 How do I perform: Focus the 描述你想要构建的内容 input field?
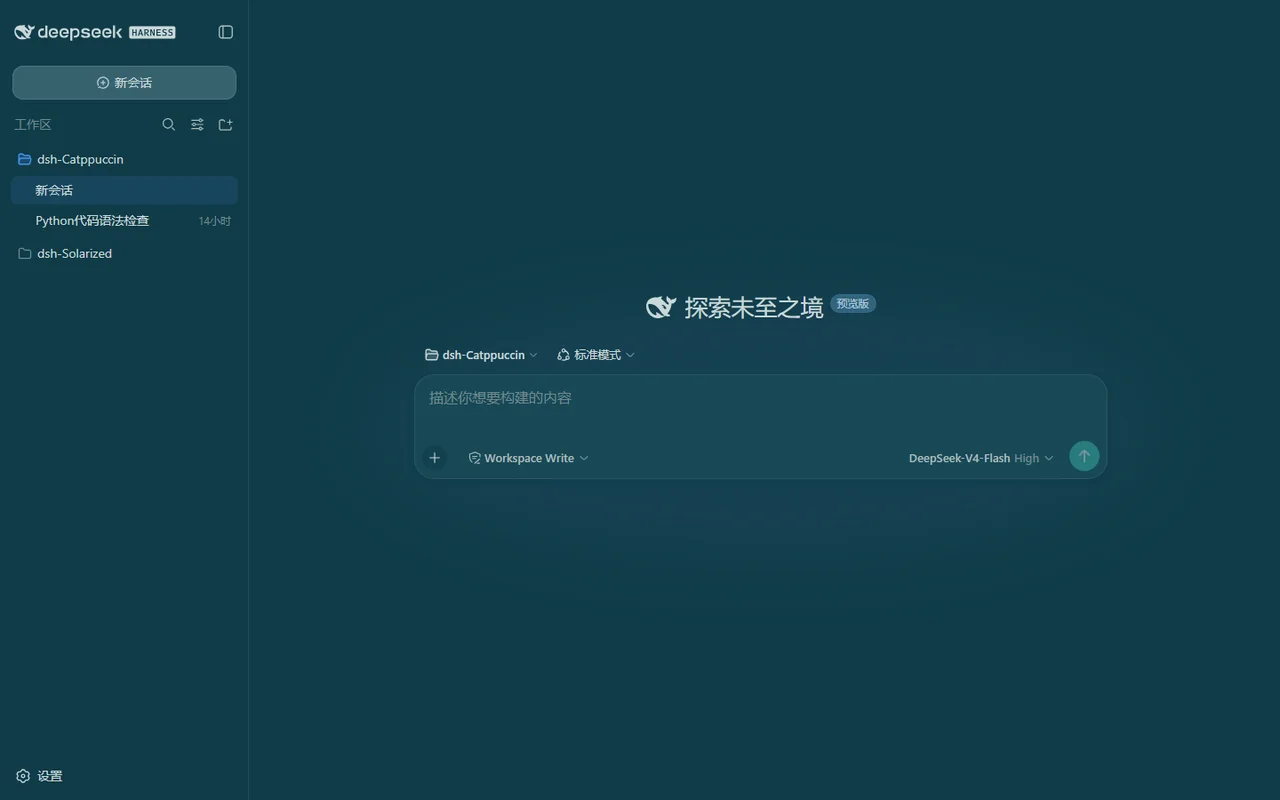[760, 398]
